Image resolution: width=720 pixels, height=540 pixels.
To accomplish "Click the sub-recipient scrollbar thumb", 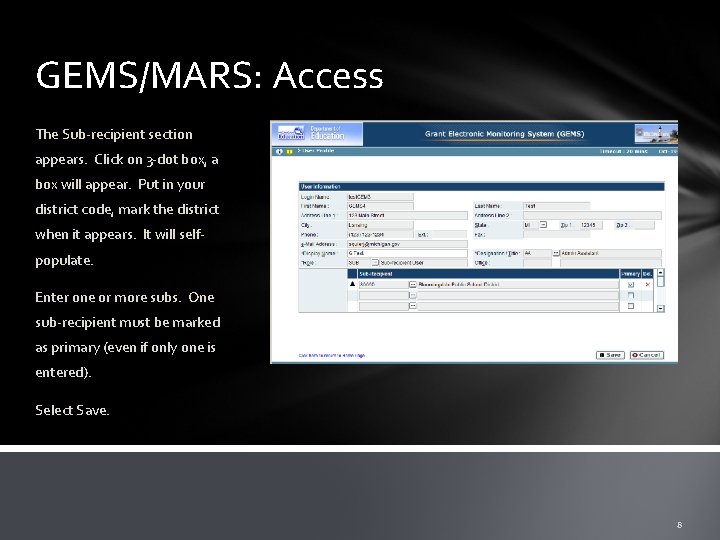I will click(x=661, y=282).
